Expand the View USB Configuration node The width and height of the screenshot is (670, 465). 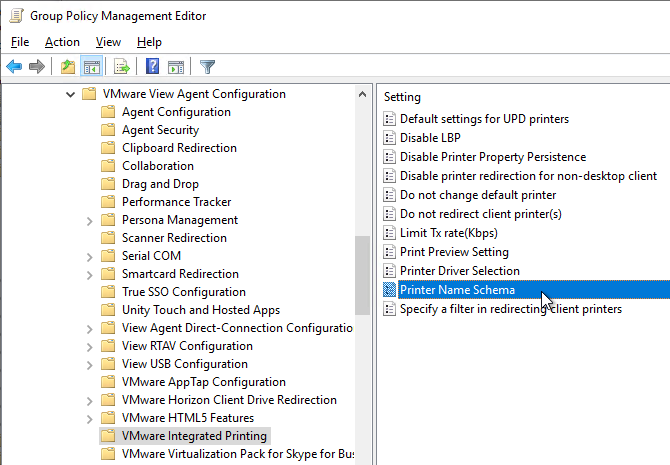coord(89,365)
